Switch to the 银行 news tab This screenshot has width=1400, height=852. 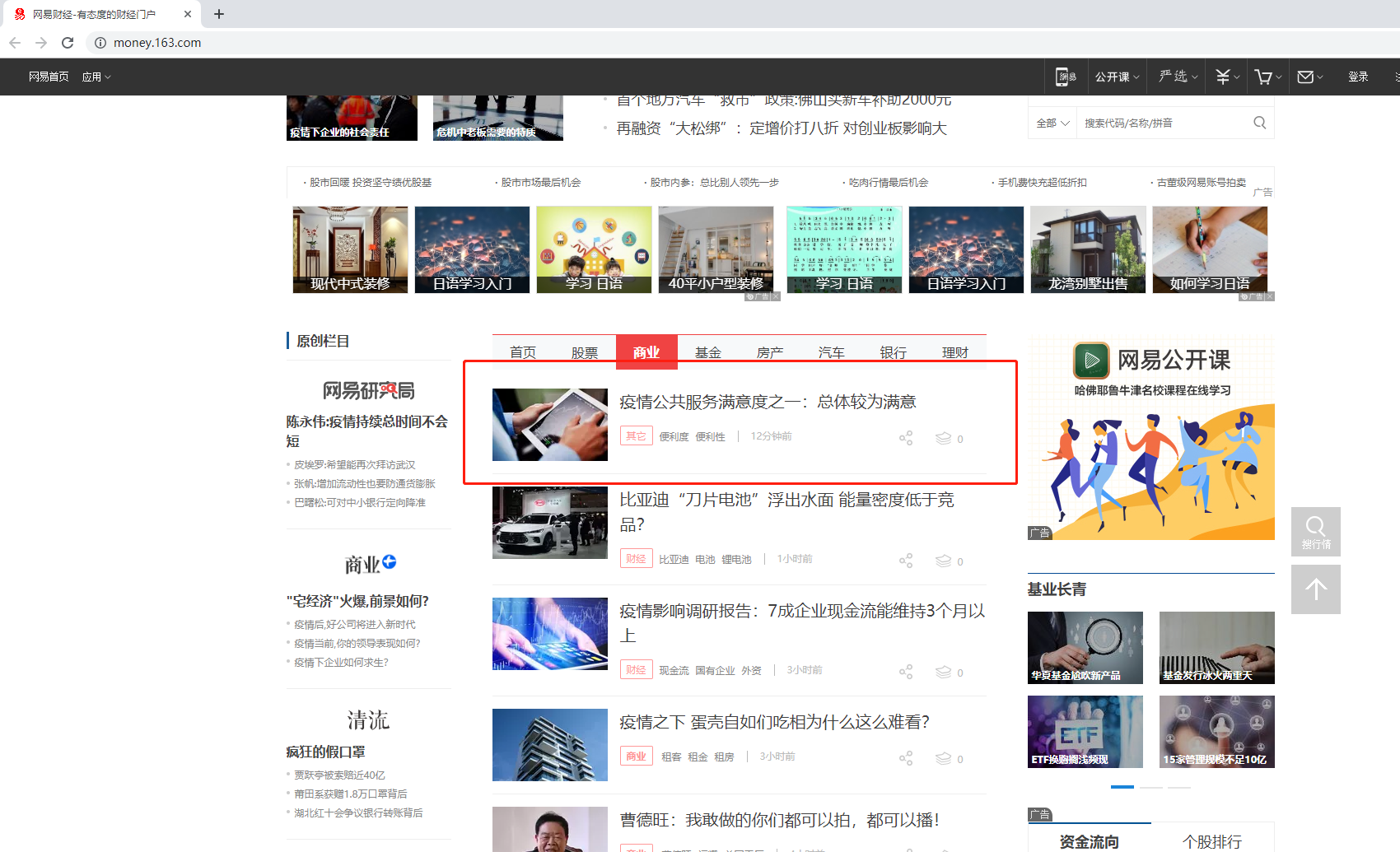894,352
